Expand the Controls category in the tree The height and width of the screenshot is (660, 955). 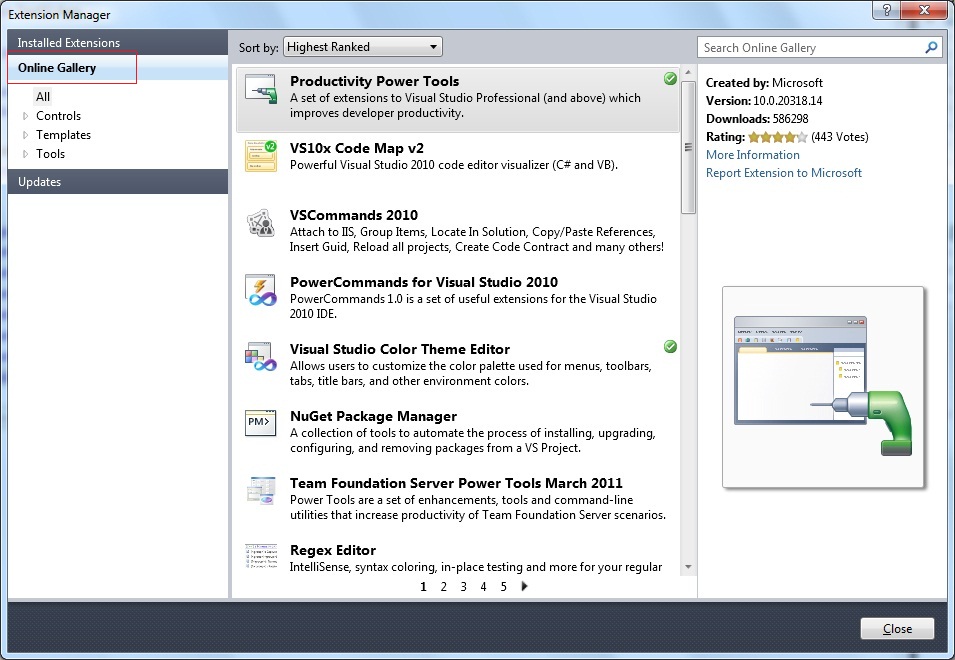point(26,116)
